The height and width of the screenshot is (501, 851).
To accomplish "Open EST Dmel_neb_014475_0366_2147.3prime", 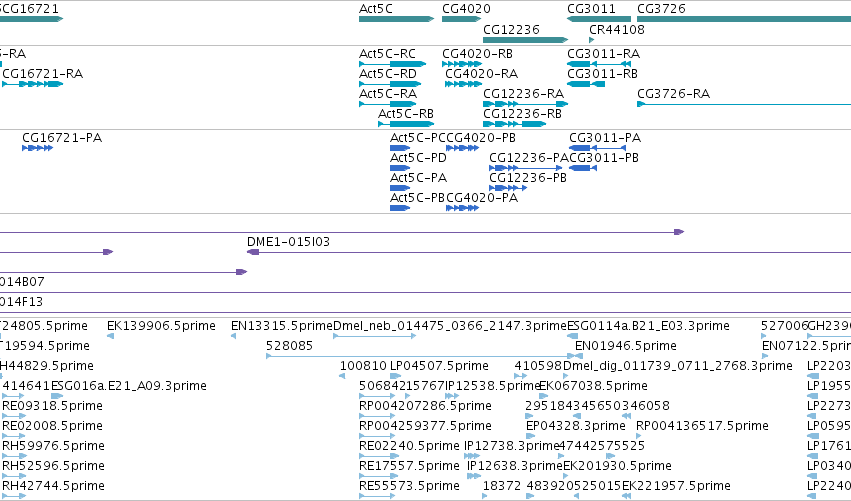I will coord(450,326).
